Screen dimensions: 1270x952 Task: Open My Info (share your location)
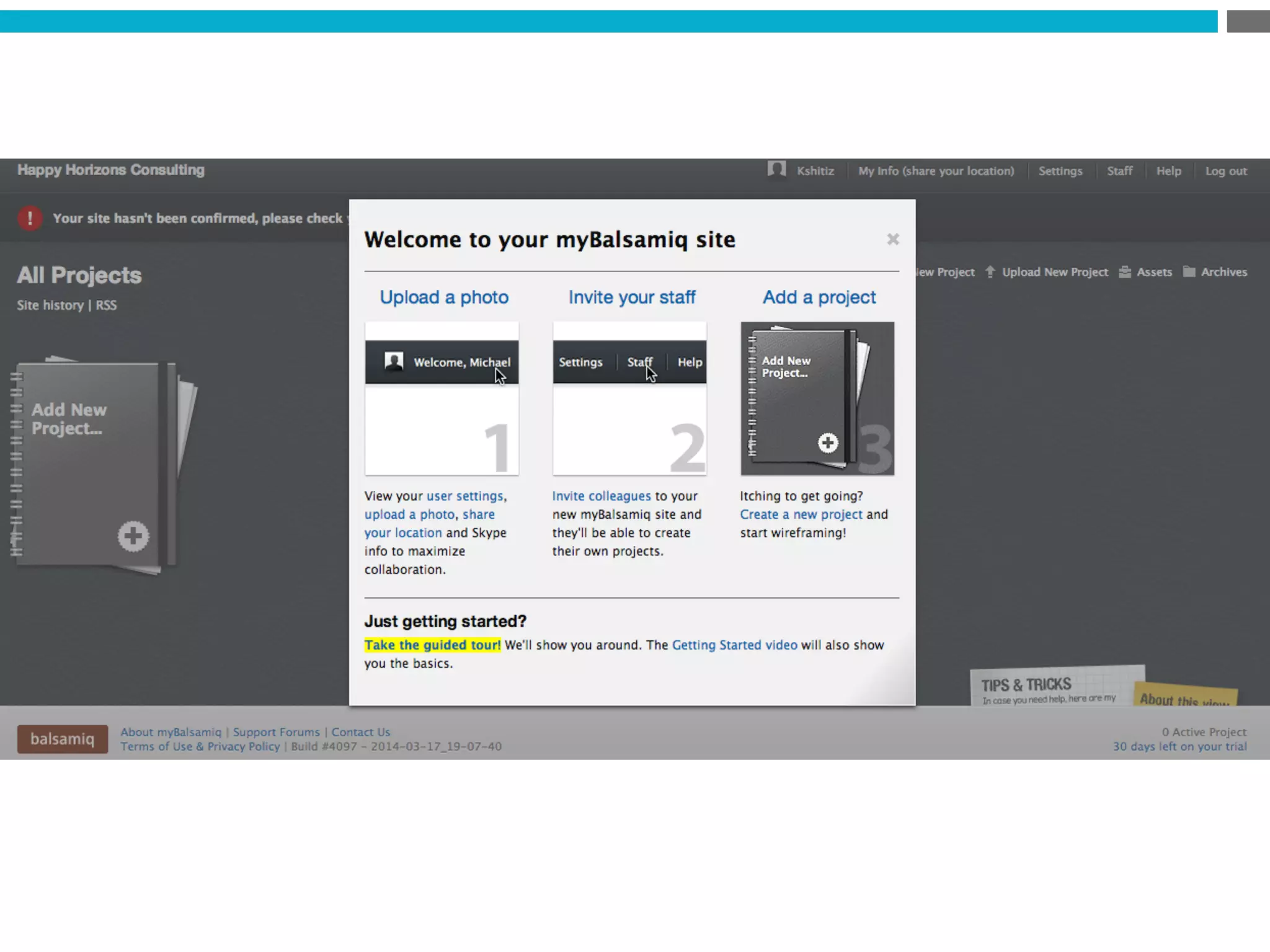936,171
